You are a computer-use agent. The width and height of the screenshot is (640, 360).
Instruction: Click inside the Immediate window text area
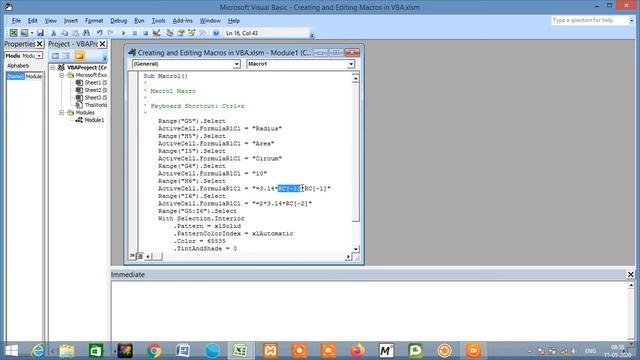(369, 310)
